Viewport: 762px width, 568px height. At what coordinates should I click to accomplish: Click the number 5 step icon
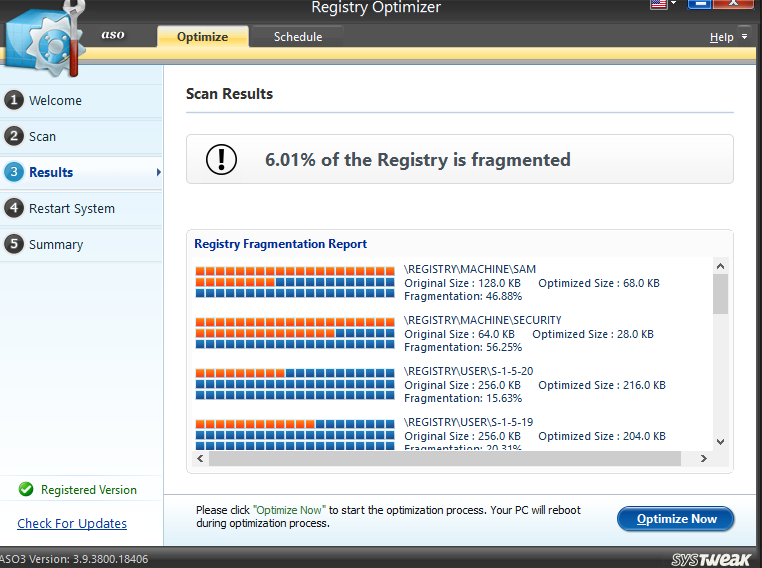coord(14,244)
